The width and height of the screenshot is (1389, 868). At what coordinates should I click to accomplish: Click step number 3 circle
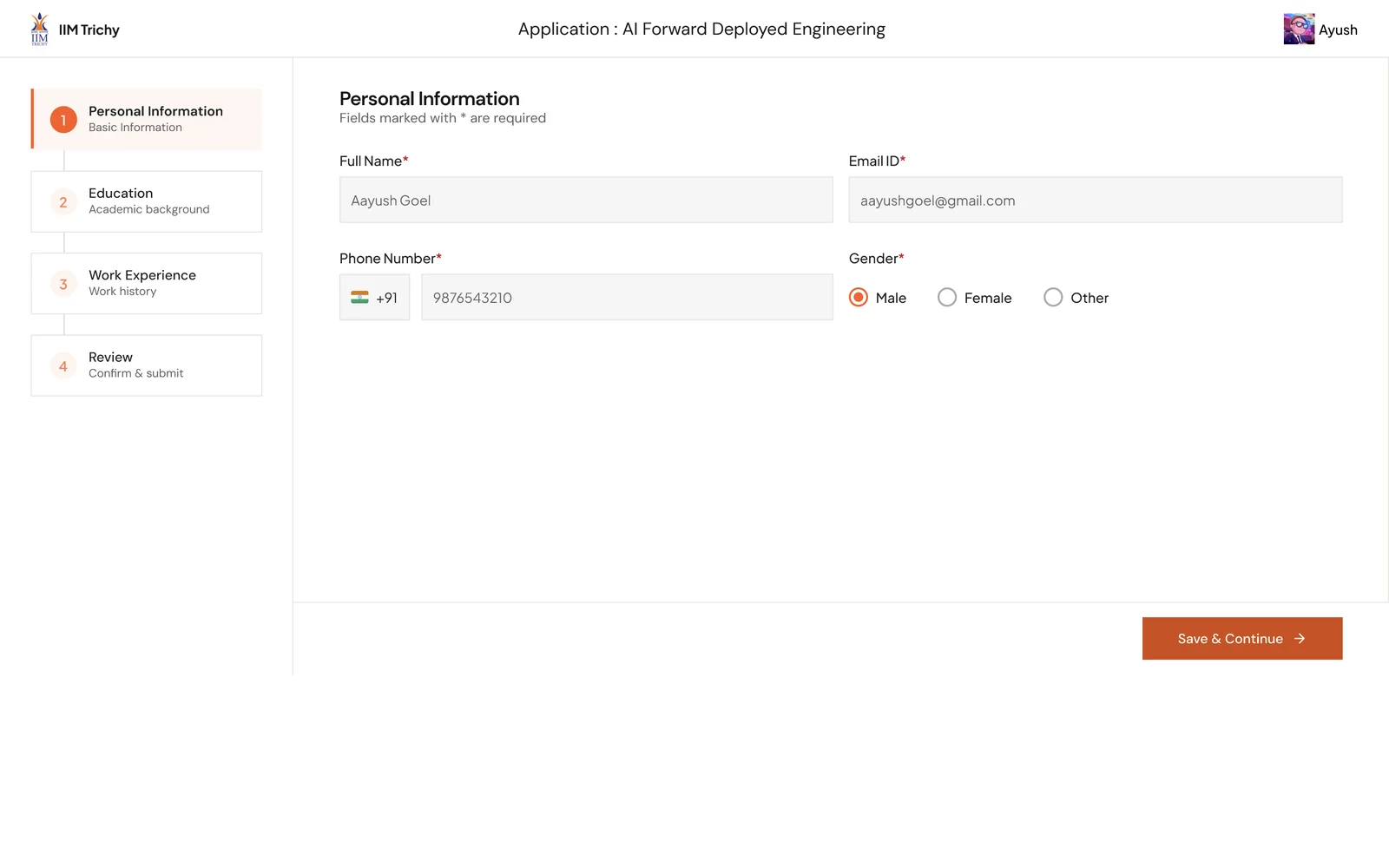[x=63, y=284]
